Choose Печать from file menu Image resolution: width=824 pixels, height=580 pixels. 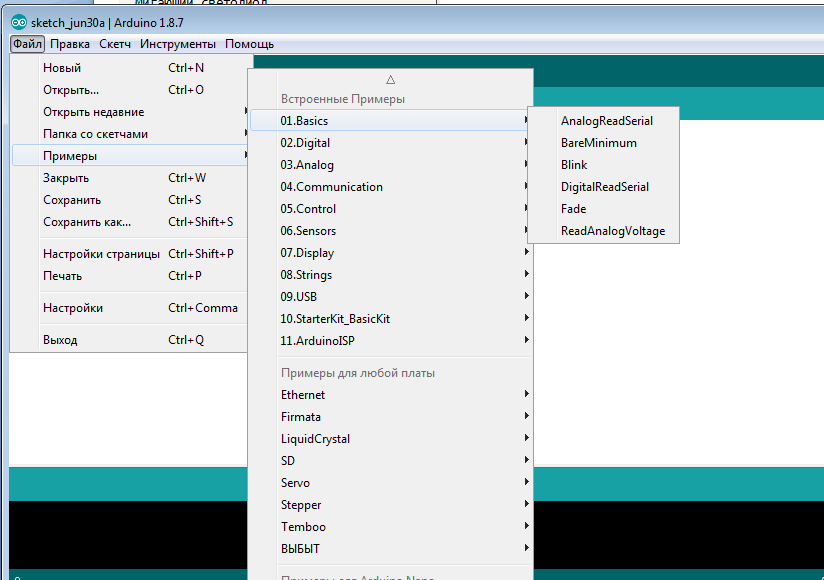[129, 276]
